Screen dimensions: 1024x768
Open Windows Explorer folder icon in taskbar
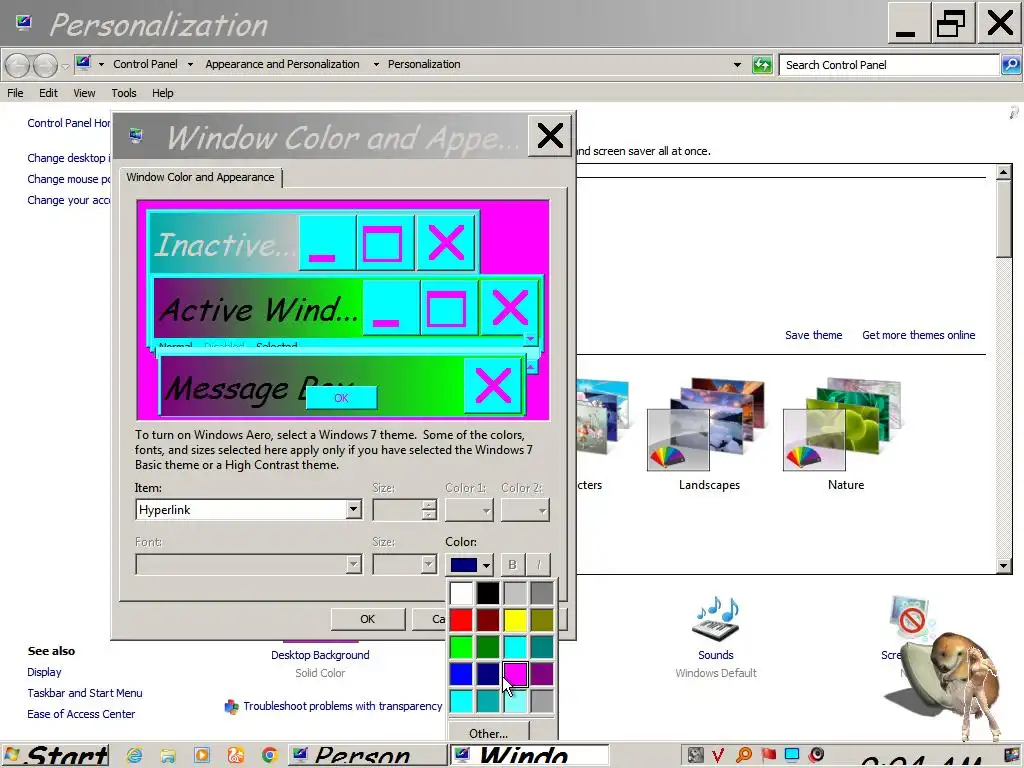[x=168, y=756]
